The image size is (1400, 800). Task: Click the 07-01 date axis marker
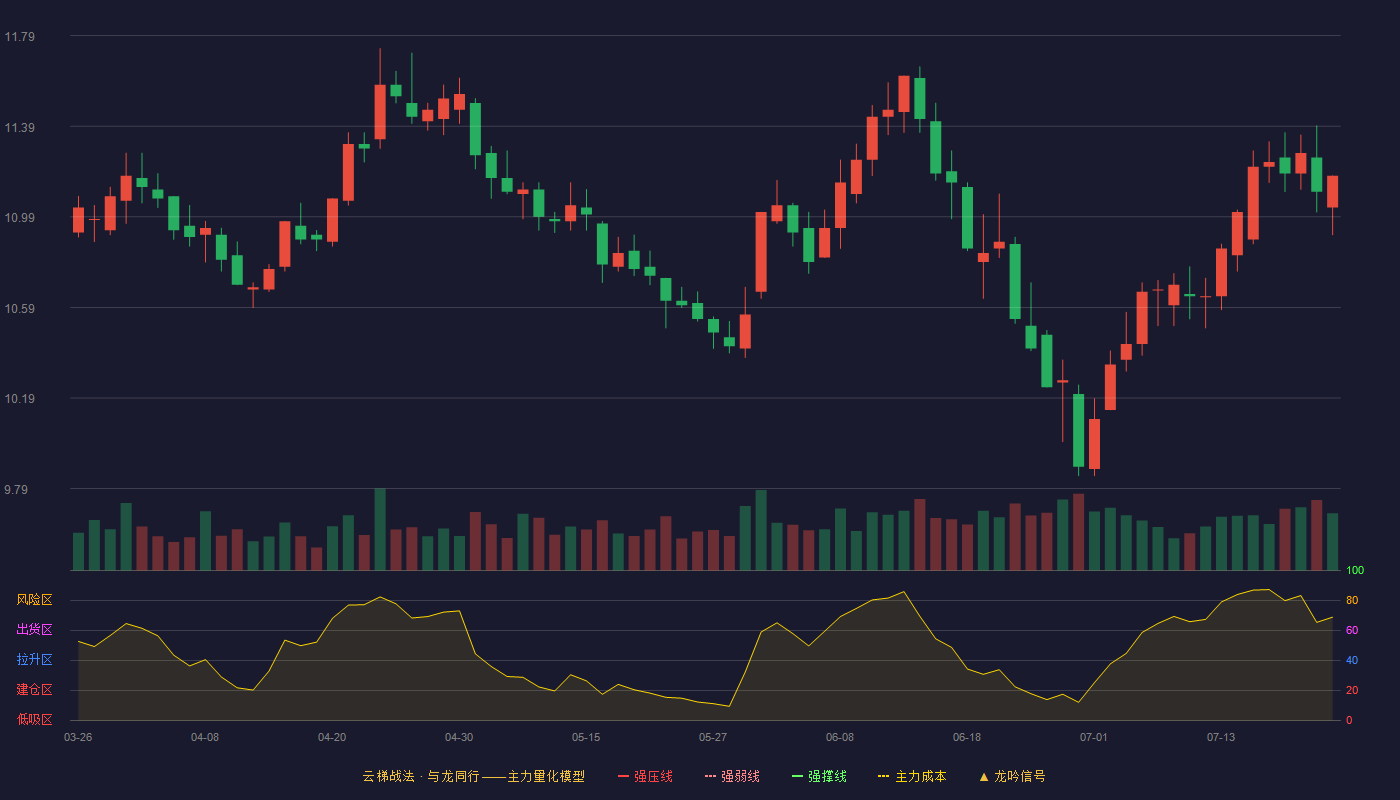click(1094, 737)
